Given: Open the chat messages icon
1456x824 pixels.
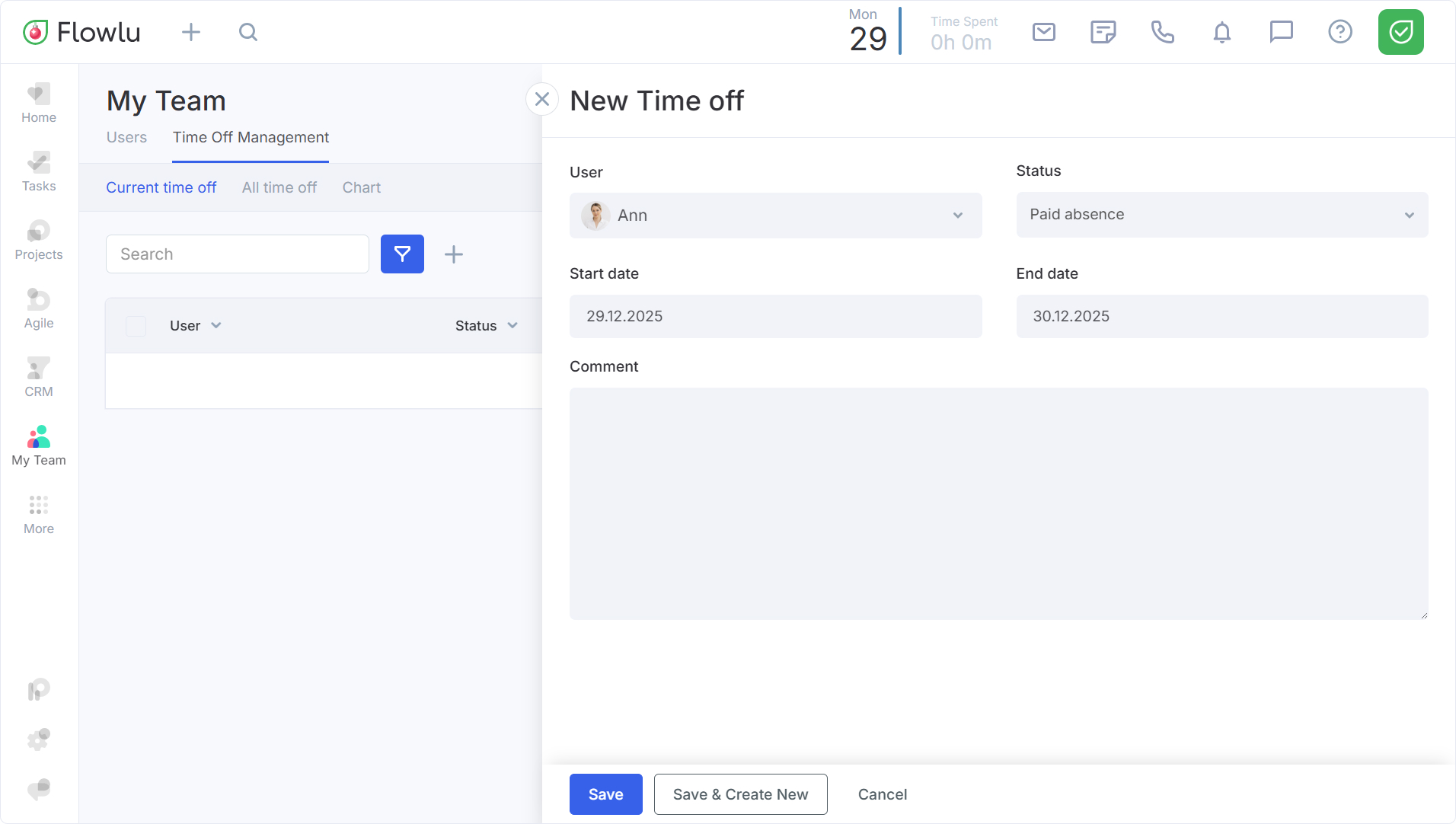Looking at the screenshot, I should coord(1281,32).
